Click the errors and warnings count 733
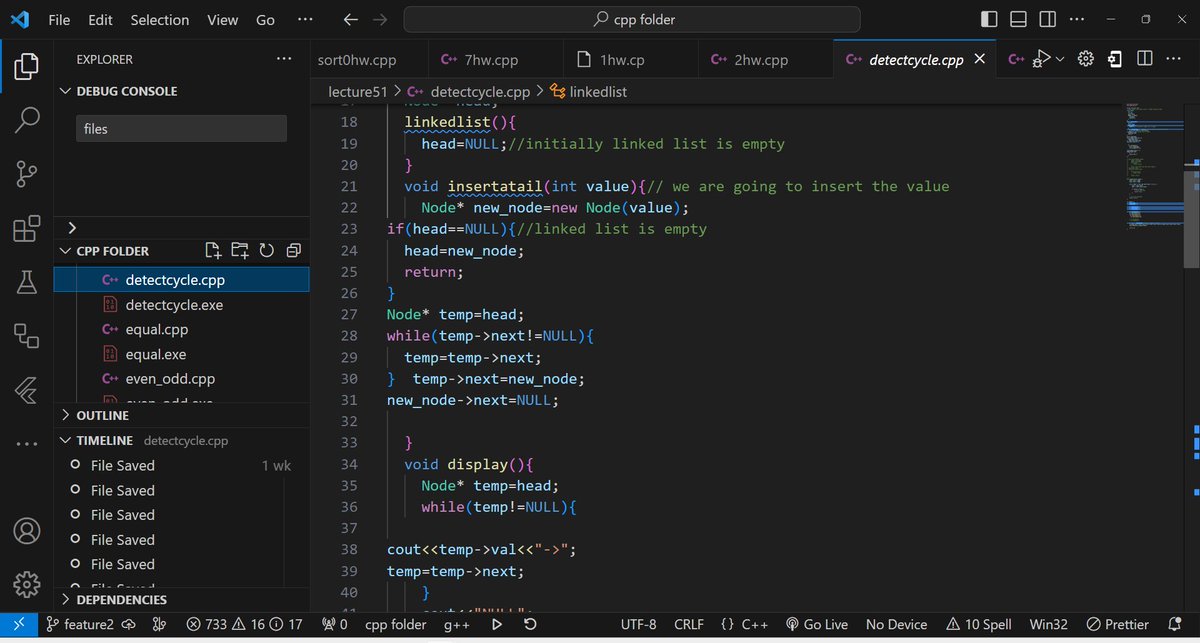 [x=244, y=624]
